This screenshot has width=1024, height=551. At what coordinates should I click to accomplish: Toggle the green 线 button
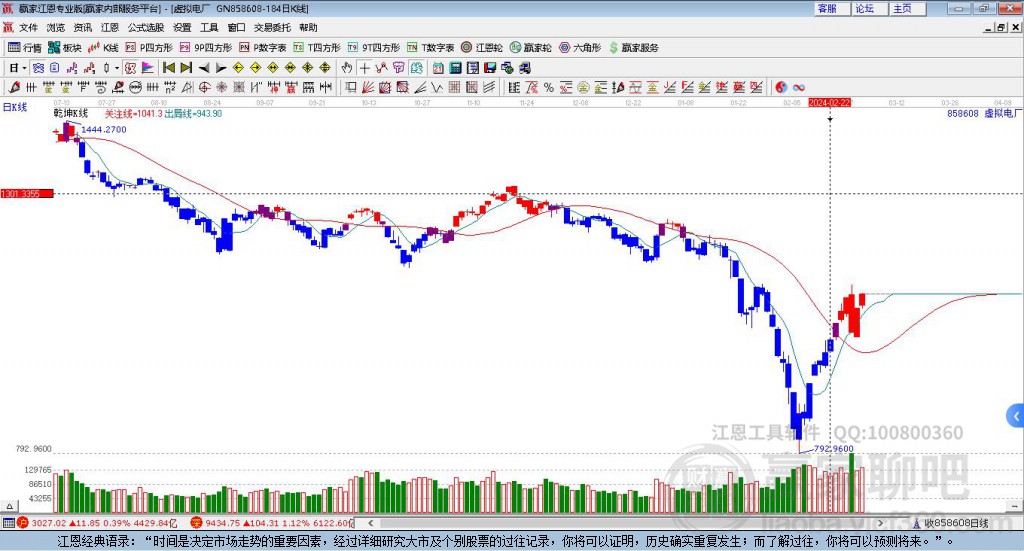416,68
